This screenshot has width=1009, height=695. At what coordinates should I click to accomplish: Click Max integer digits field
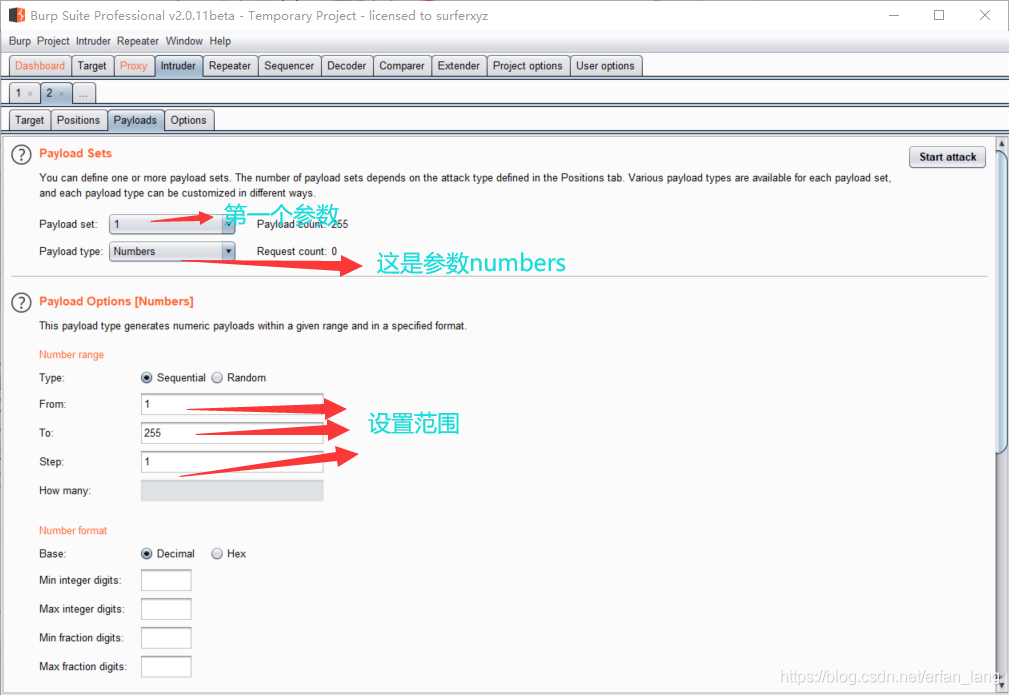166,609
